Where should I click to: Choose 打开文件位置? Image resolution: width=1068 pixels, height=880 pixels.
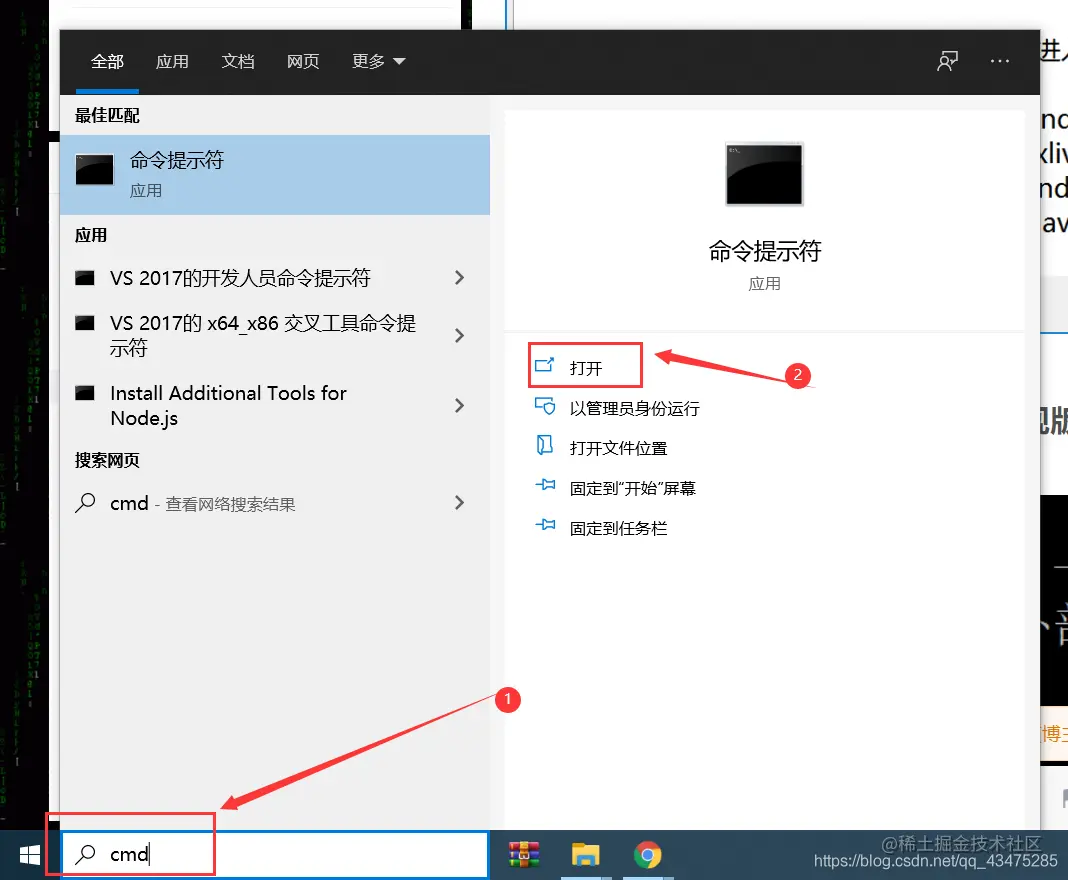[x=618, y=448]
